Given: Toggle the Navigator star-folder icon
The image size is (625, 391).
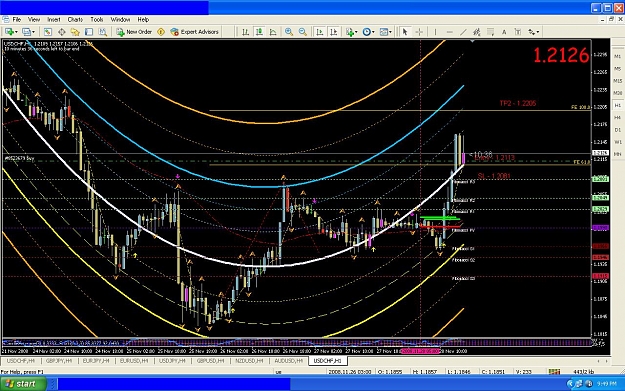Looking at the screenshot, I should click(75, 32).
